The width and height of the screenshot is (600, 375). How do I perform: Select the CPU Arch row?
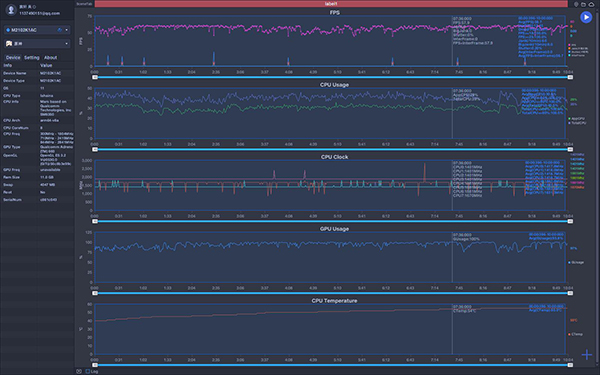coord(37,121)
